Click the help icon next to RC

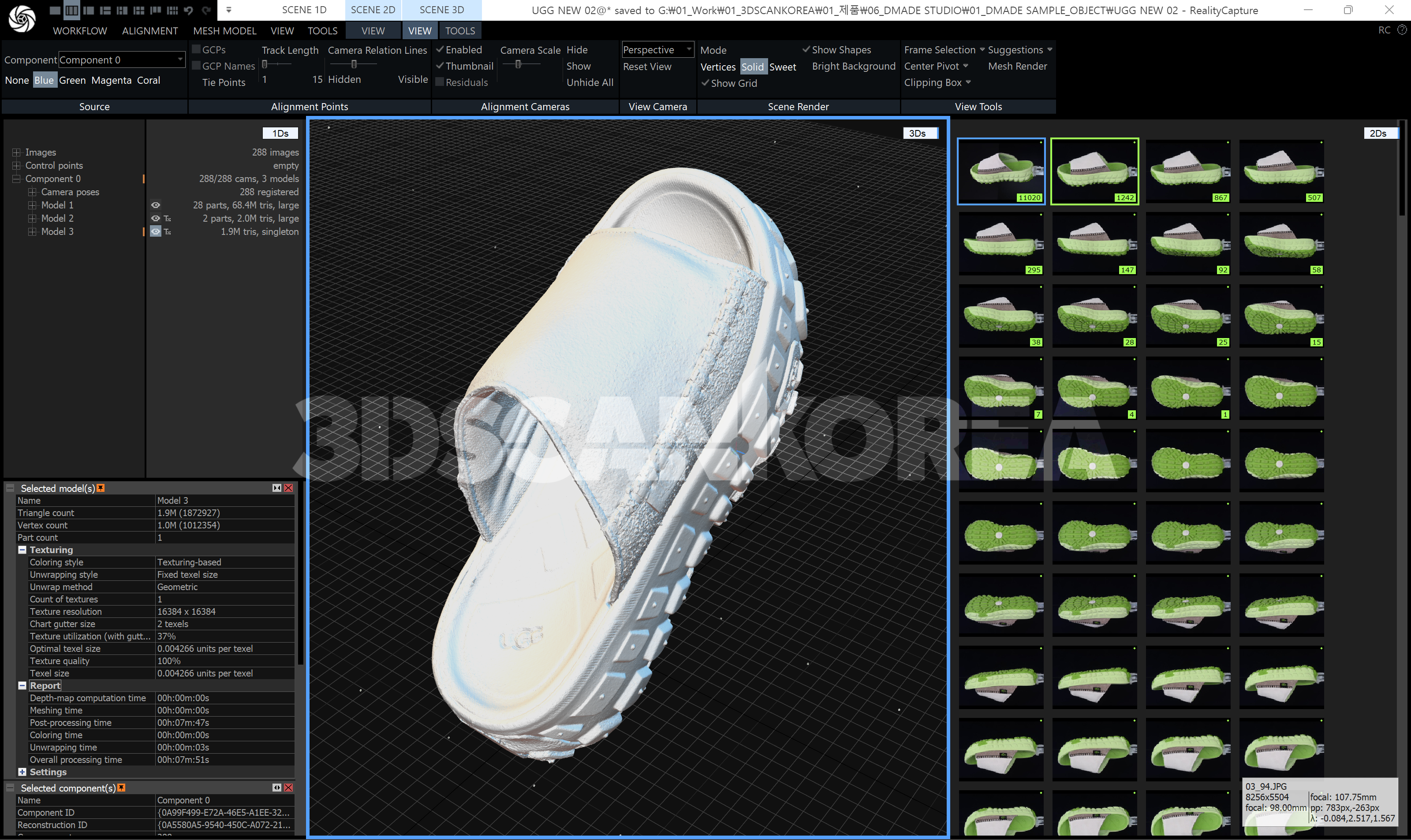1402,30
